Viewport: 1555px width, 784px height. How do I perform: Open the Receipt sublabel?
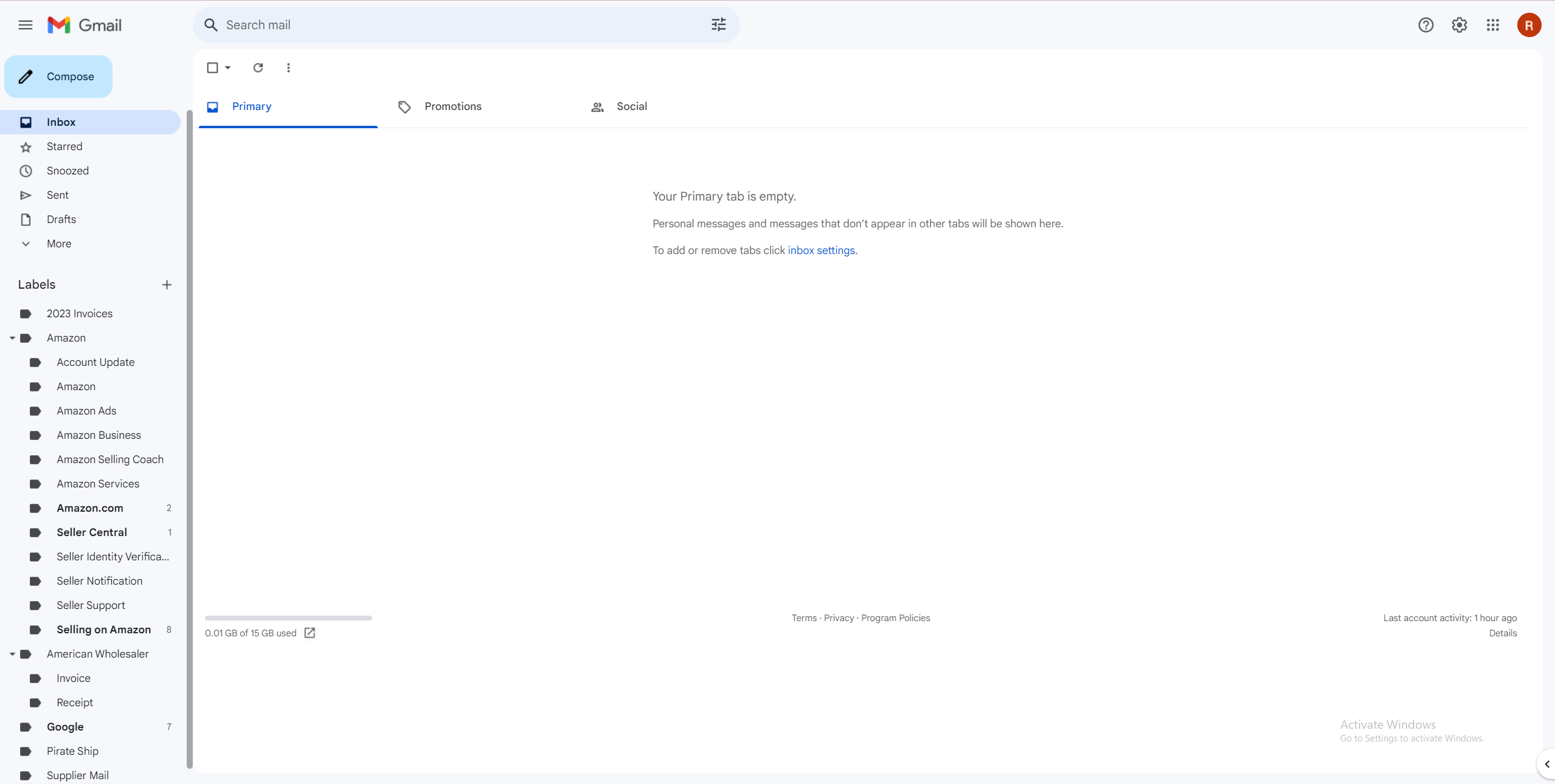[91, 703]
